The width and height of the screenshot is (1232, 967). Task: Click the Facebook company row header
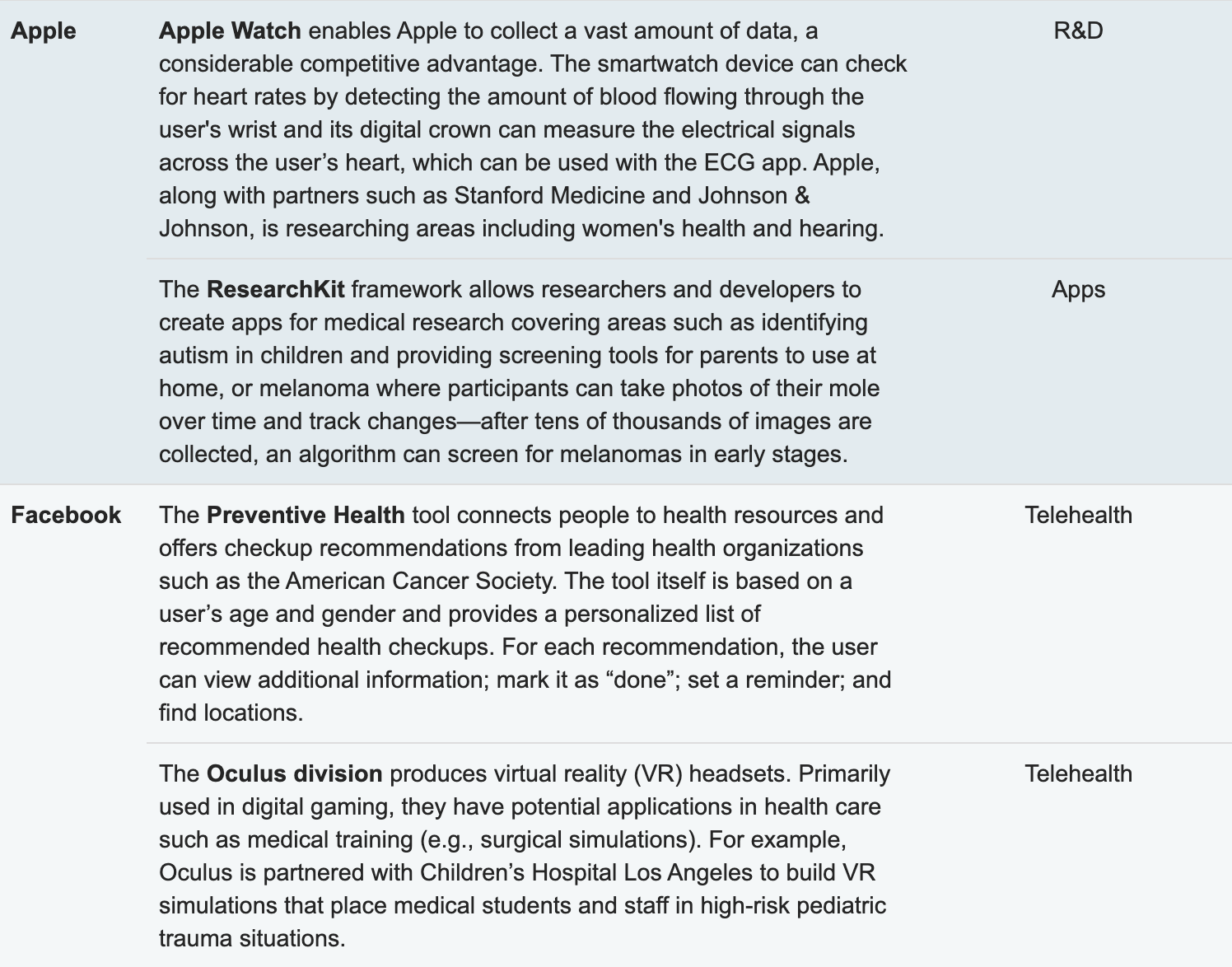[66, 516]
